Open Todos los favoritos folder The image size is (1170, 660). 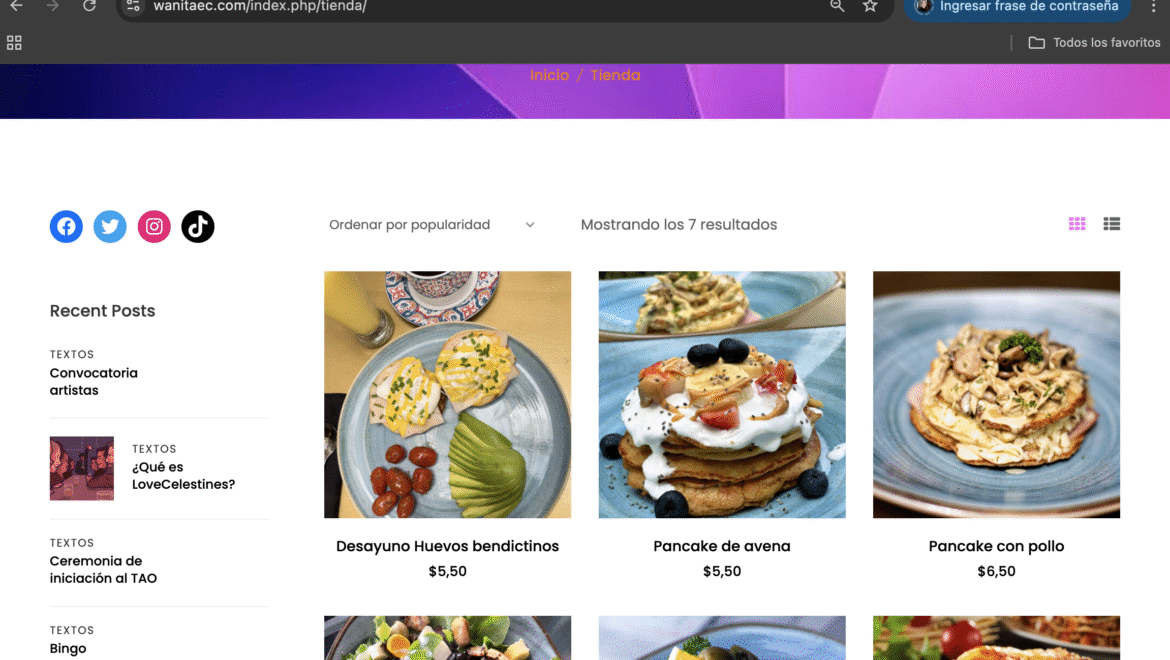coord(1095,43)
